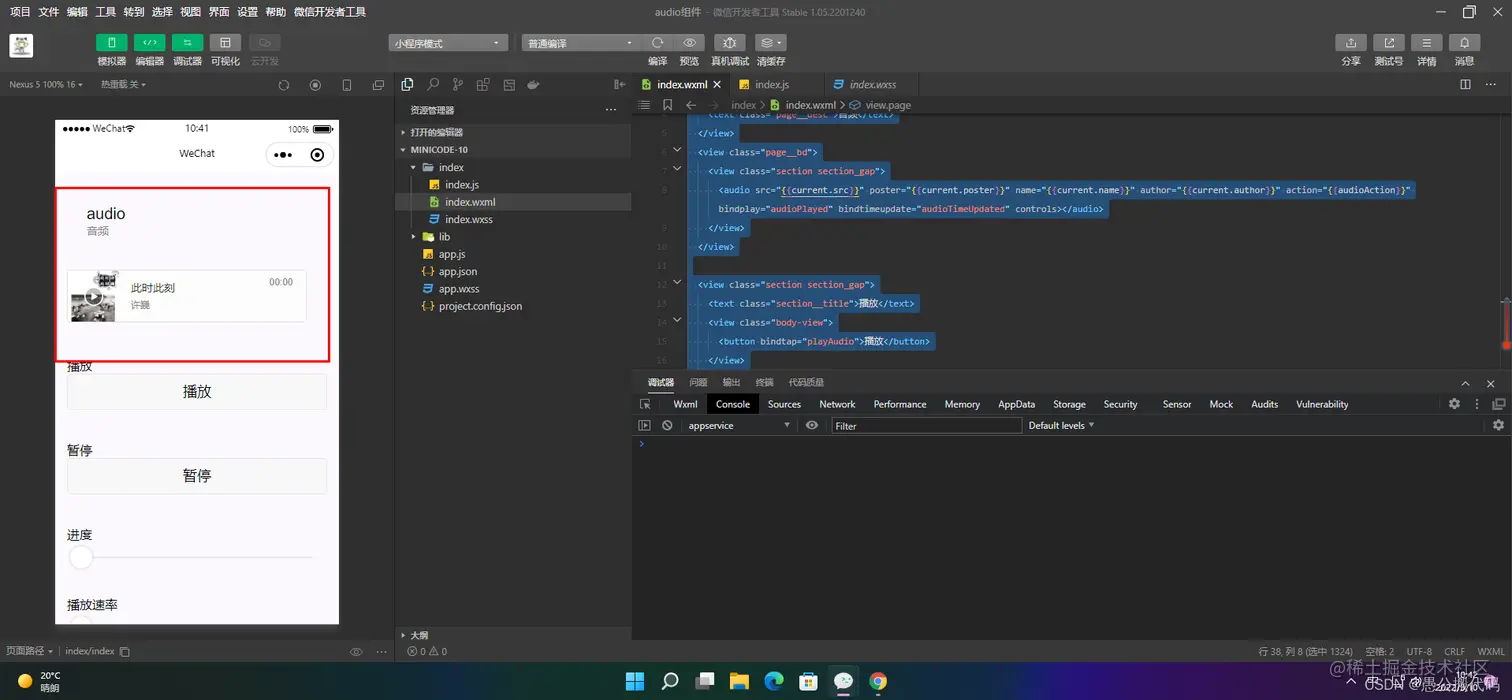
Task: Open the Mini Program mode (小程序模式) dropdown
Action: tap(448, 43)
